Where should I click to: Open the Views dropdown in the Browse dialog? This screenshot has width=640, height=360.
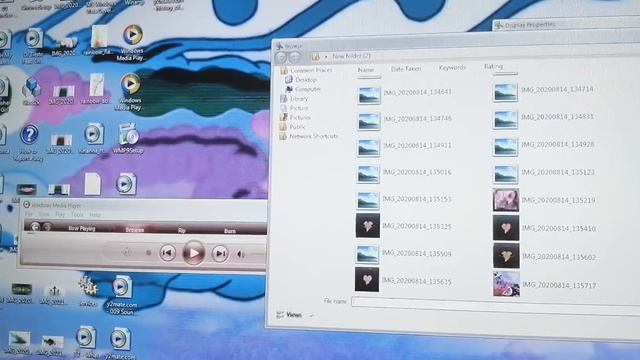click(295, 315)
